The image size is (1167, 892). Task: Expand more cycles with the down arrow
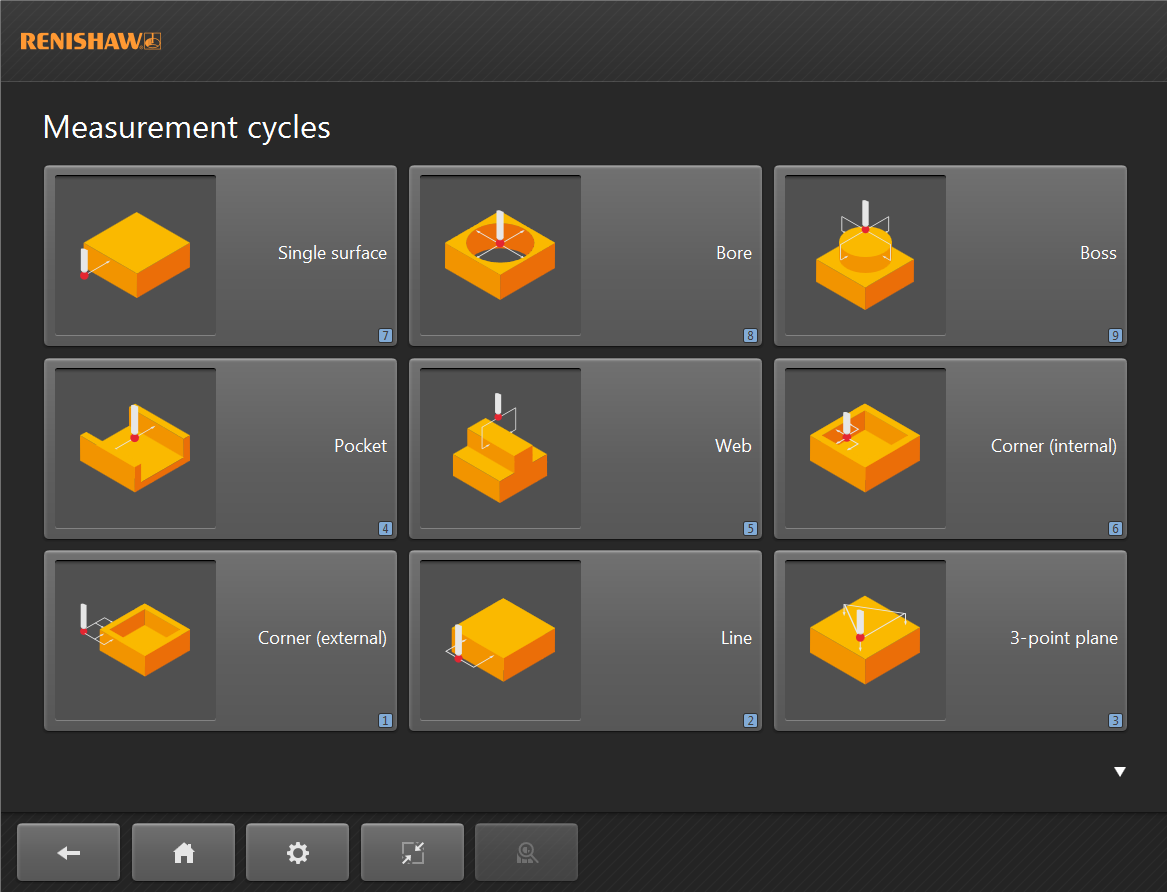click(1120, 772)
